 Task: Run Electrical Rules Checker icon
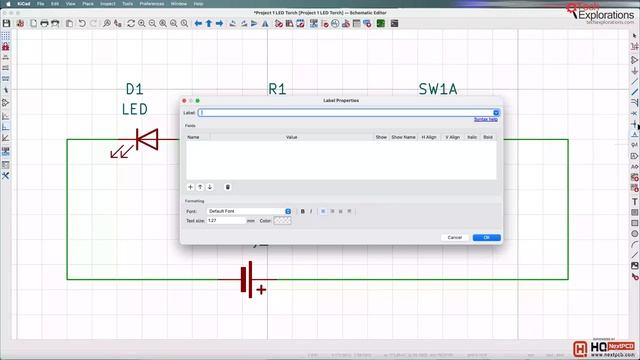click(325, 24)
